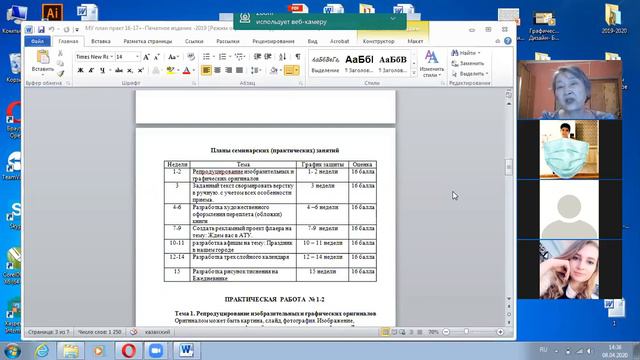Click the Replace (Заменить) command
Screen dimensions: 640x360
coord(468,63)
